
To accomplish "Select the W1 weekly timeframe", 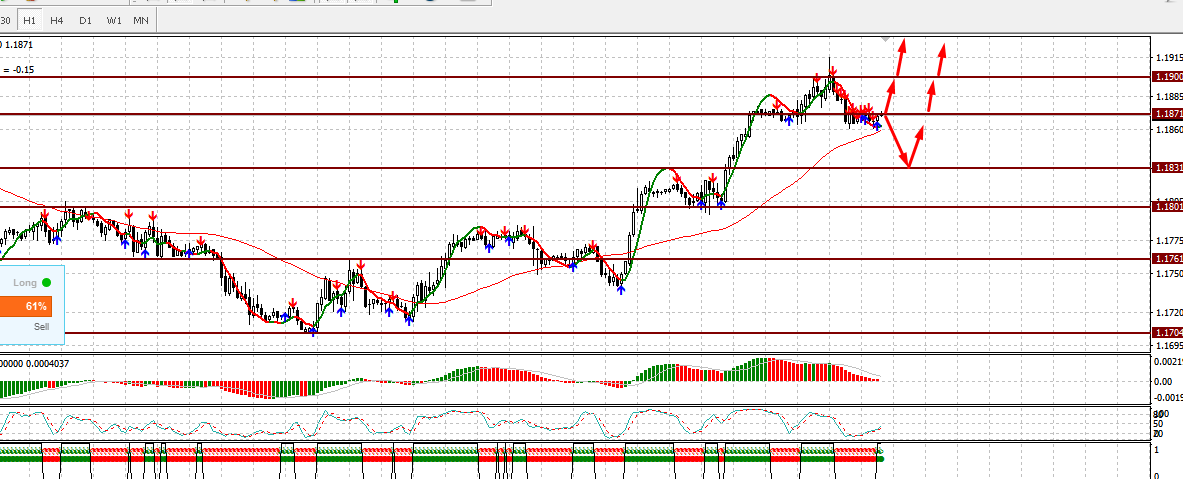I will [115, 19].
